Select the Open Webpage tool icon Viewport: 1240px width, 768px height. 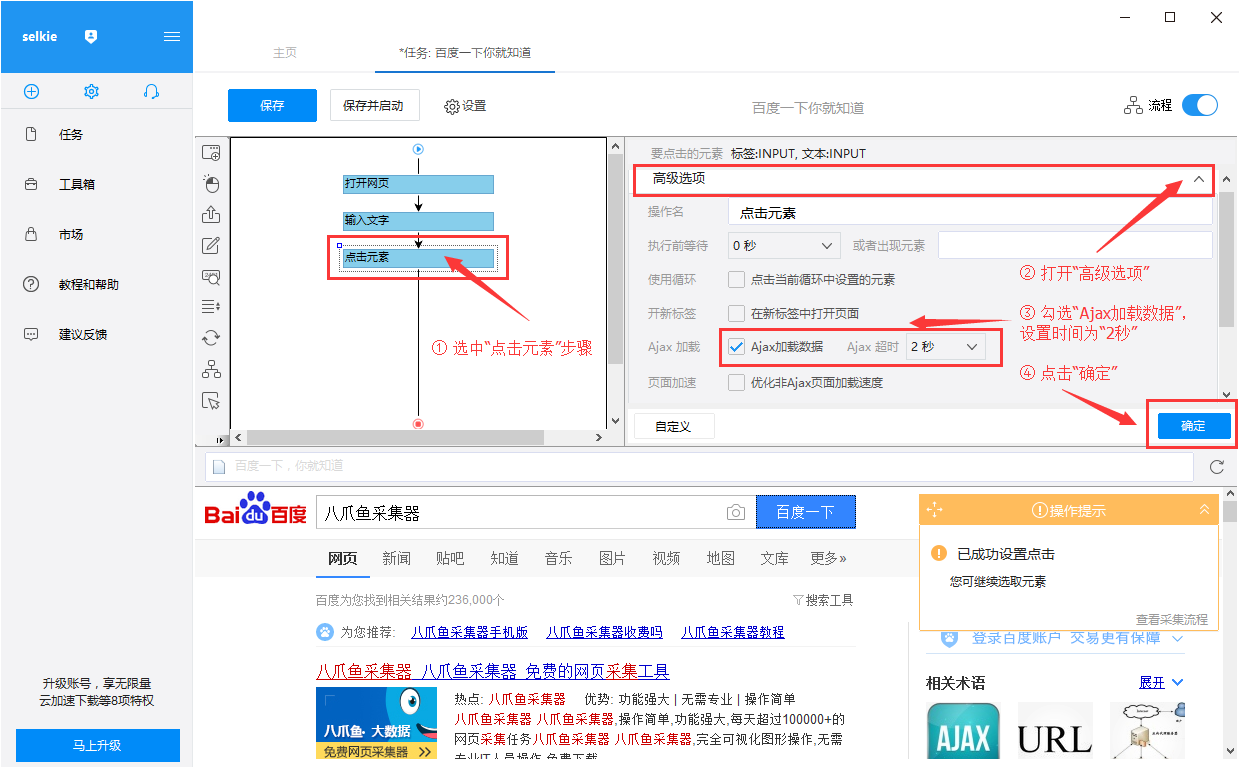pyautogui.click(x=211, y=153)
